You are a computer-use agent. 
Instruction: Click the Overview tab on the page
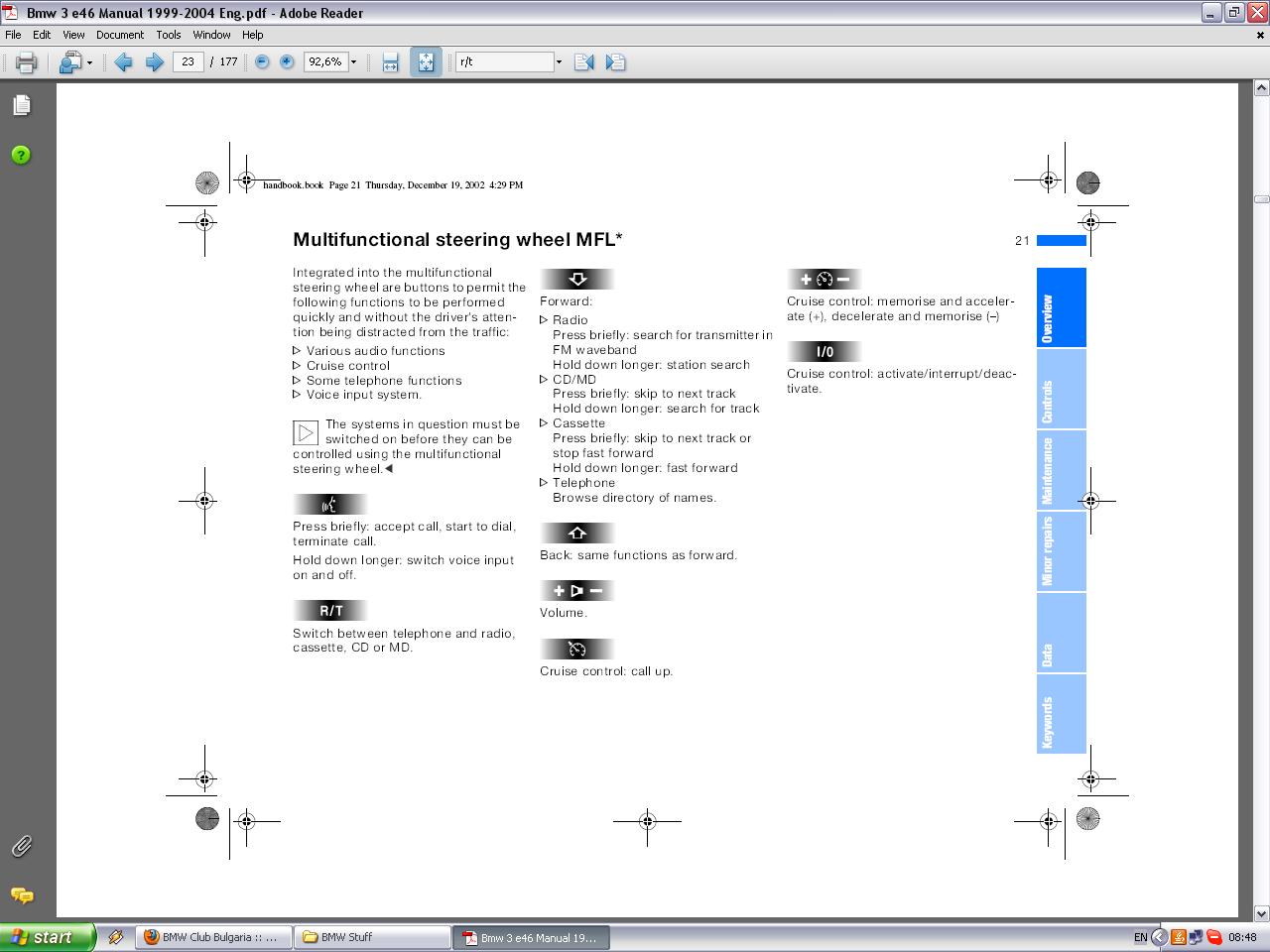pyautogui.click(x=1062, y=307)
